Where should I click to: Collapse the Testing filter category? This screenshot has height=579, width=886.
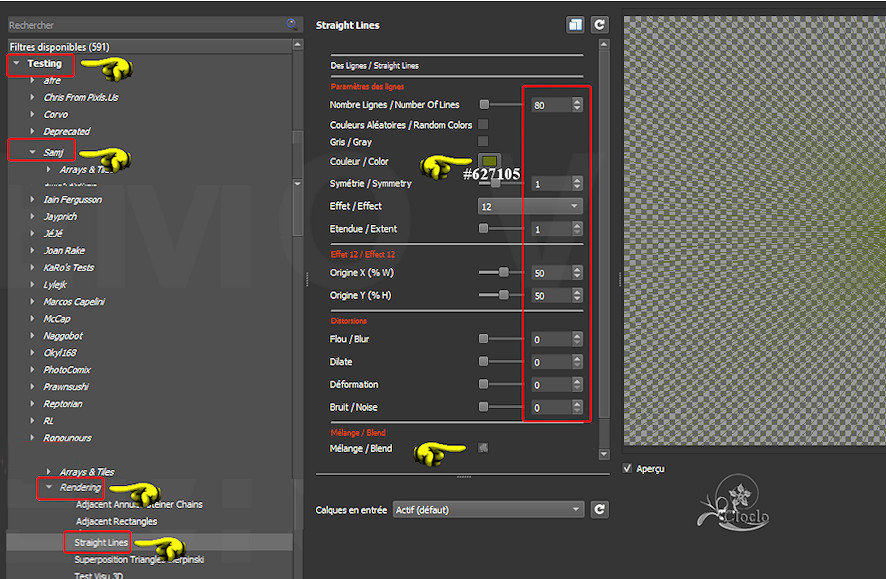[17, 64]
